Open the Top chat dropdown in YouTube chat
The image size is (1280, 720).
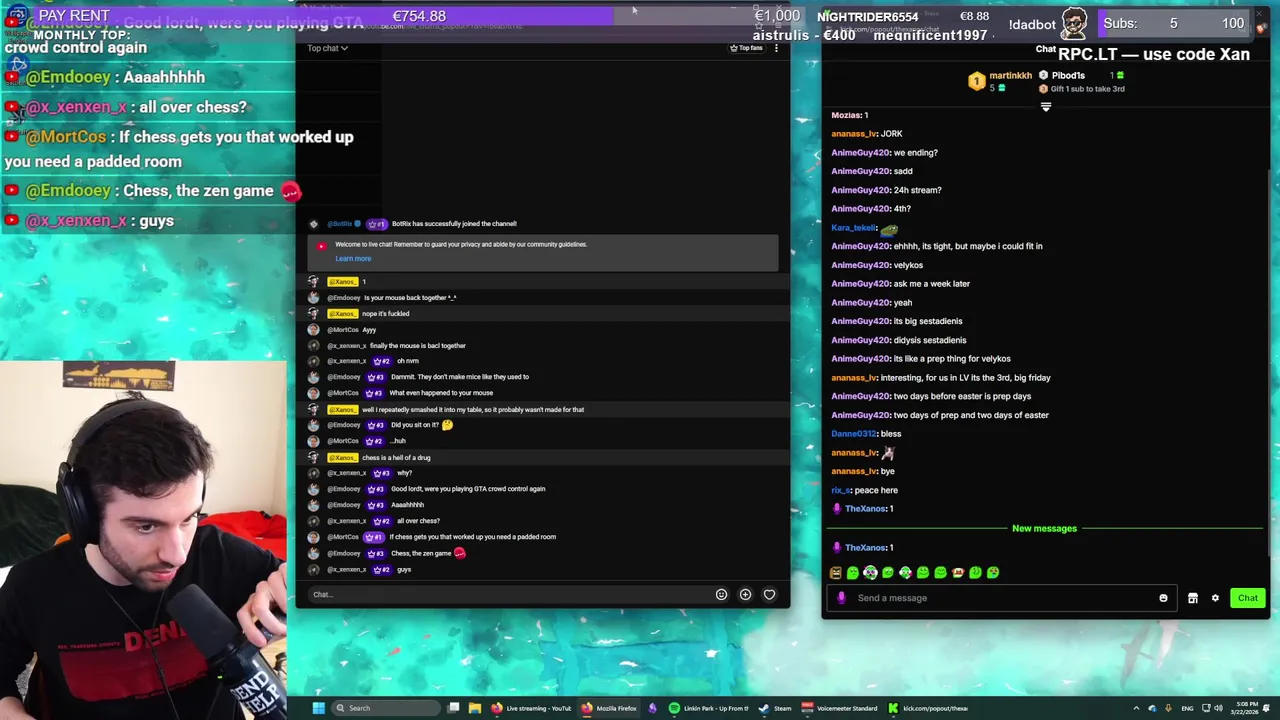(x=327, y=48)
